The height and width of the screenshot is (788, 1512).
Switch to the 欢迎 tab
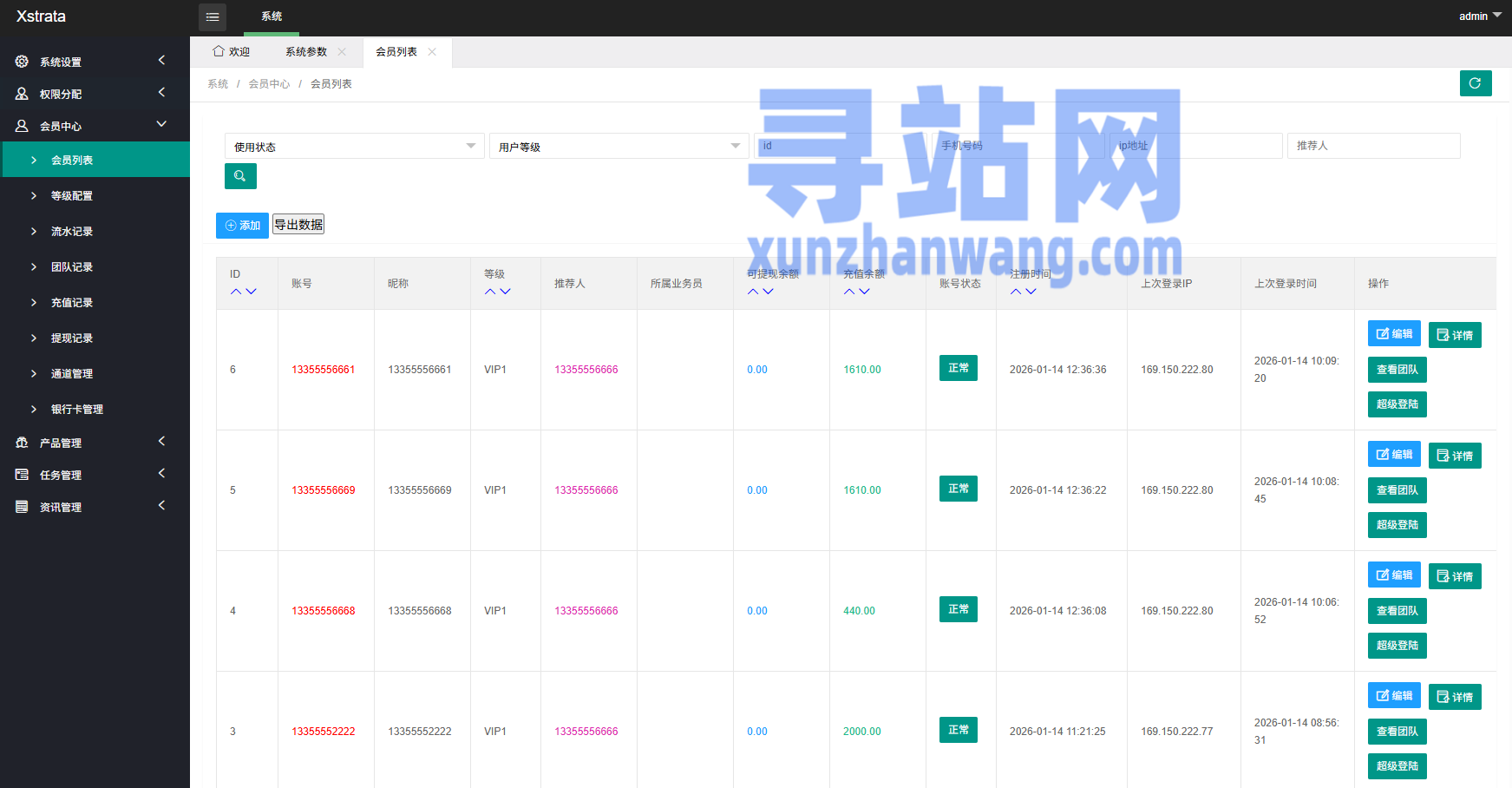point(232,52)
